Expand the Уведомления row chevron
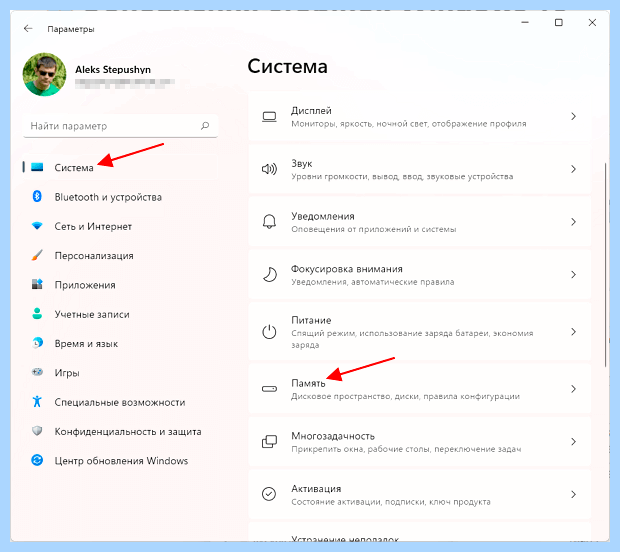The height and width of the screenshot is (552, 620). click(573, 221)
